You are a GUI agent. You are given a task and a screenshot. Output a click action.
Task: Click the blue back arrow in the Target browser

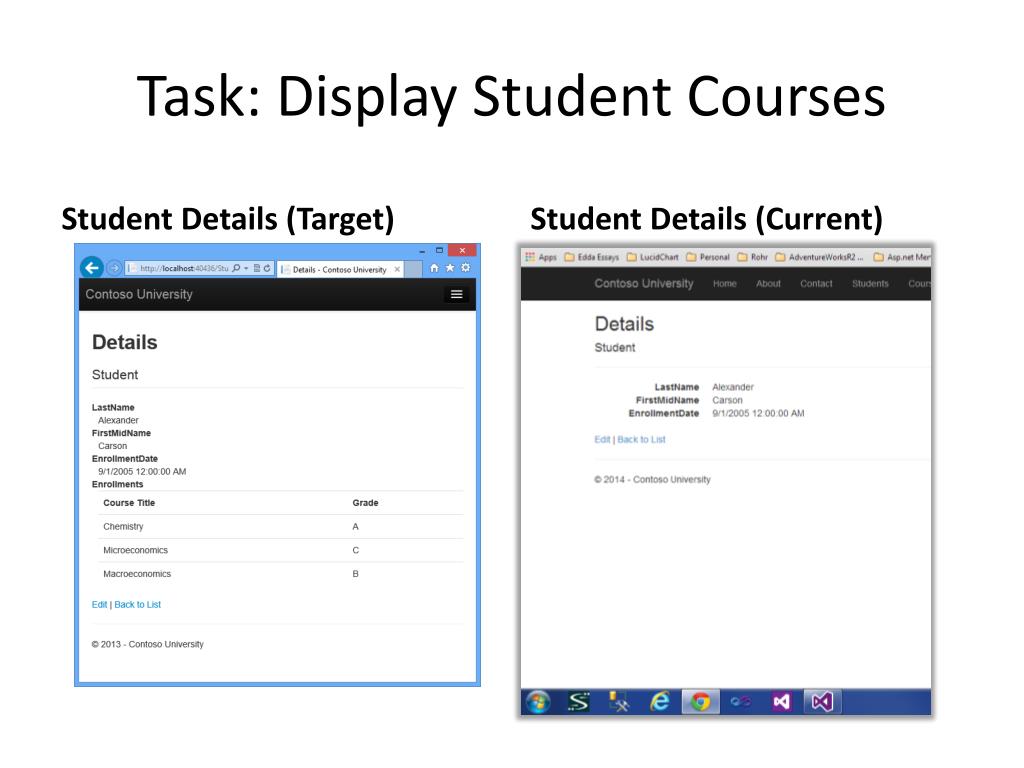tap(92, 267)
